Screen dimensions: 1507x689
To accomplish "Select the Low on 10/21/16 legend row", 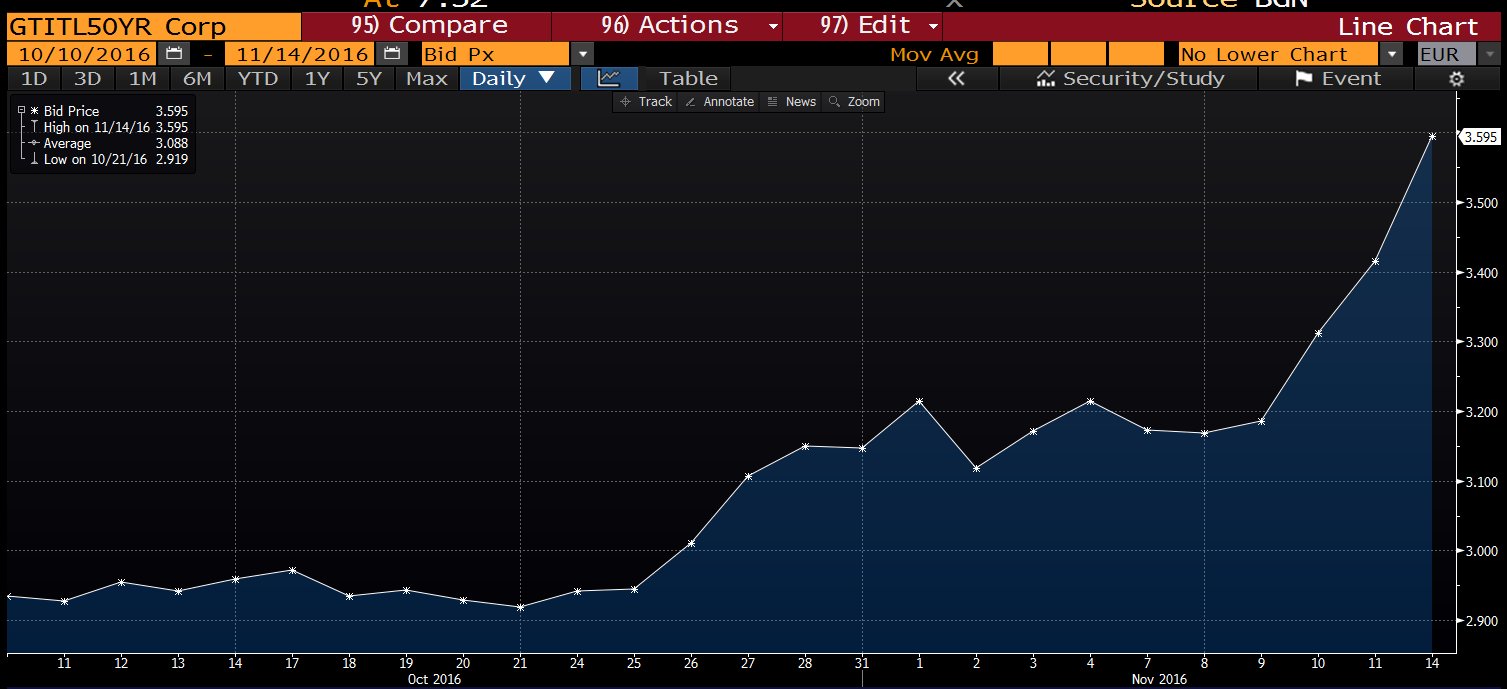I will click(x=109, y=159).
